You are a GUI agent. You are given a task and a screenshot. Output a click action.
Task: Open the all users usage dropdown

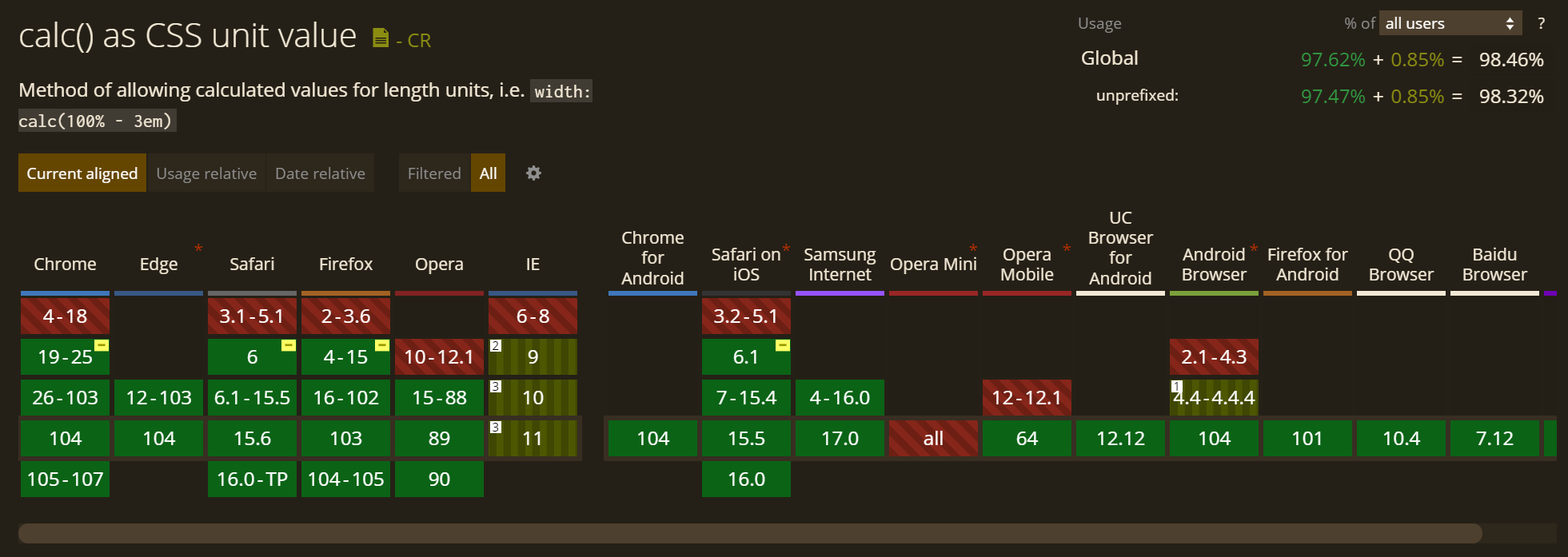[x=1450, y=23]
